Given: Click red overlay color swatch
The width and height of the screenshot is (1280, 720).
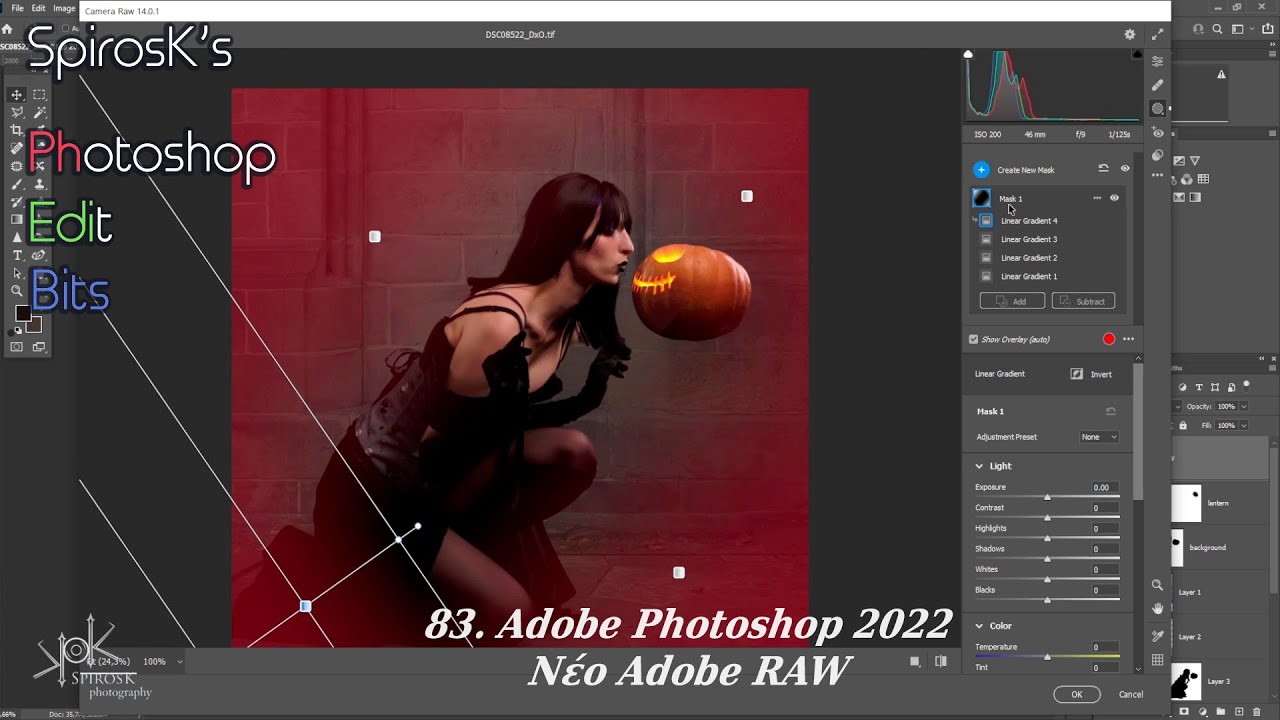Looking at the screenshot, I should 1109,339.
